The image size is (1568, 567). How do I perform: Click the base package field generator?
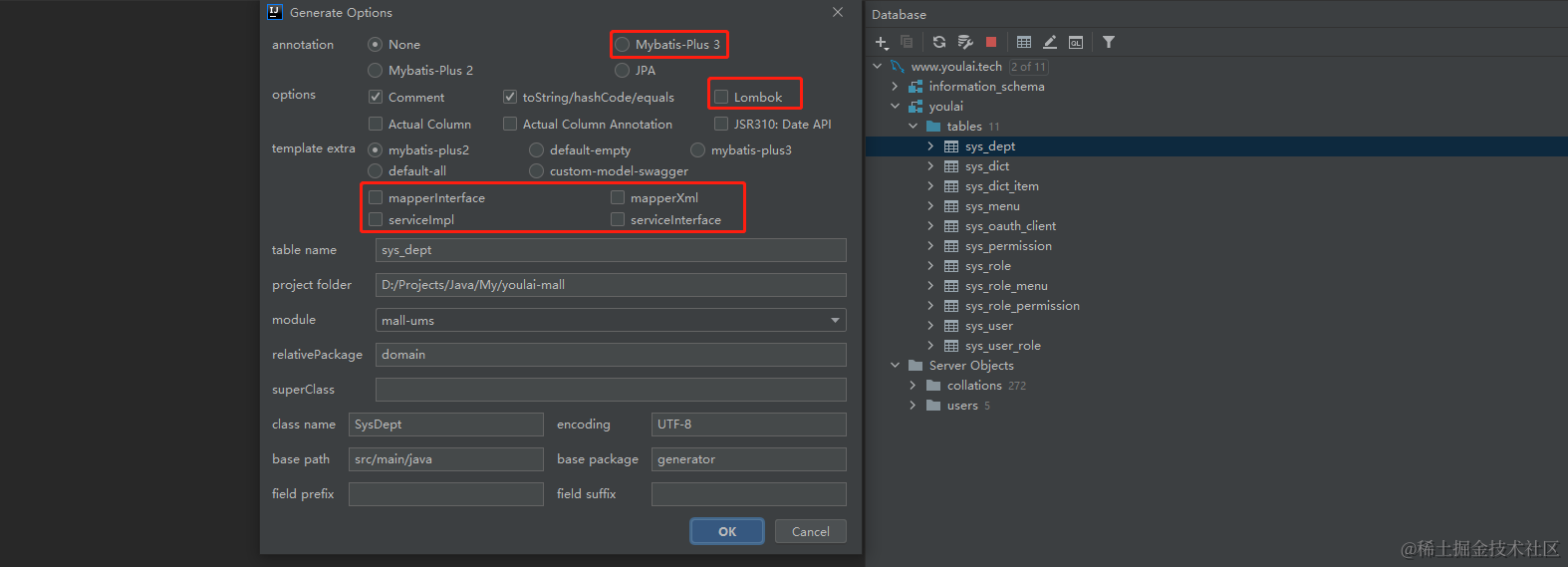pos(749,459)
